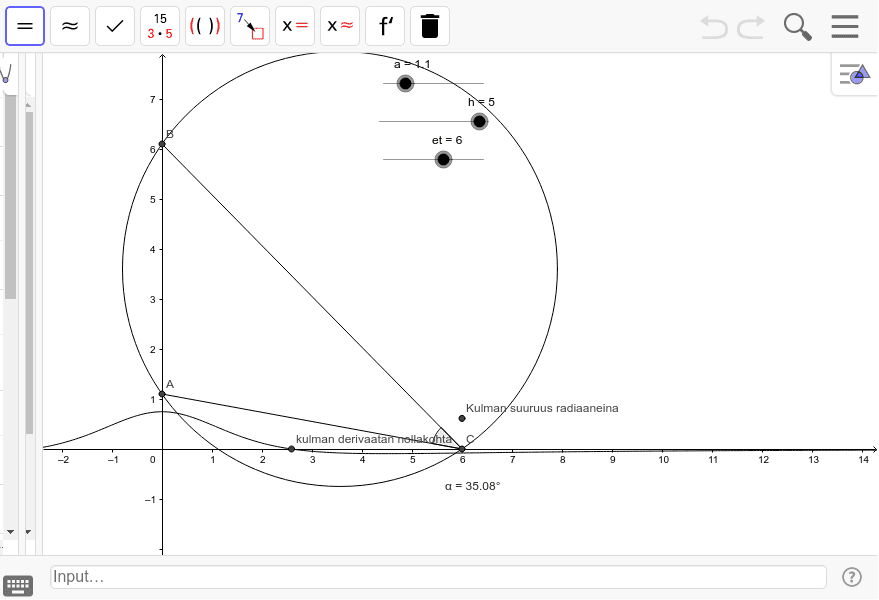Click the Delete trash can tool
879x600 pixels.
pos(430,26)
